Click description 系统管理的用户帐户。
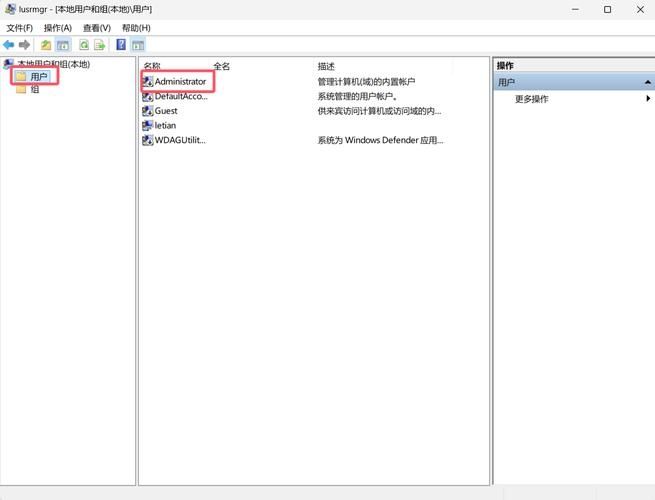This screenshot has height=500, width=655. 358,96
